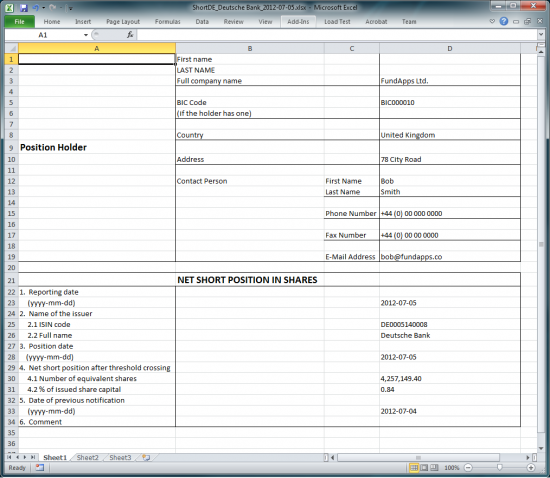Click the Zoom Out minus button
Screen dimensions: 550x478
pyautogui.click(x=468, y=467)
